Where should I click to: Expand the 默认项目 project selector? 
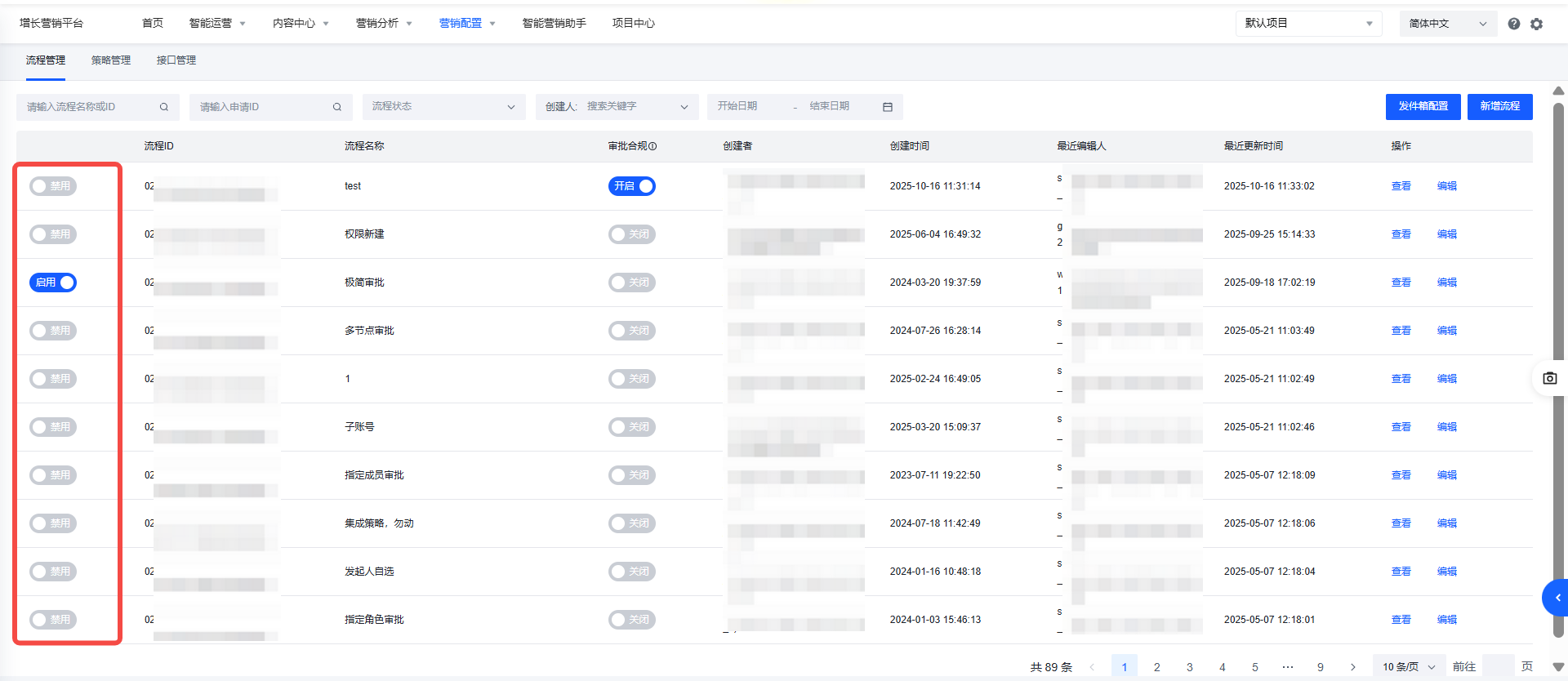[x=1307, y=24]
